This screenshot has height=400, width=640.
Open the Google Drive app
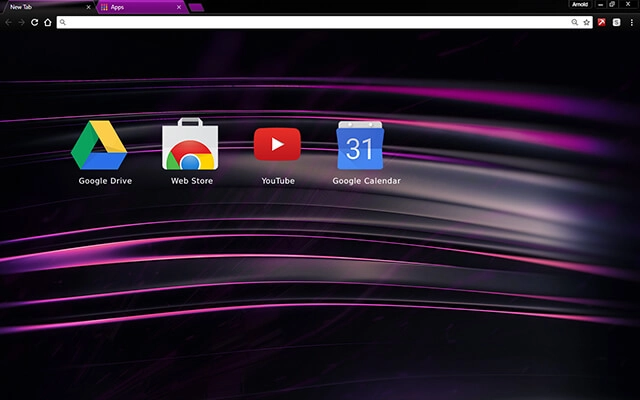99,145
